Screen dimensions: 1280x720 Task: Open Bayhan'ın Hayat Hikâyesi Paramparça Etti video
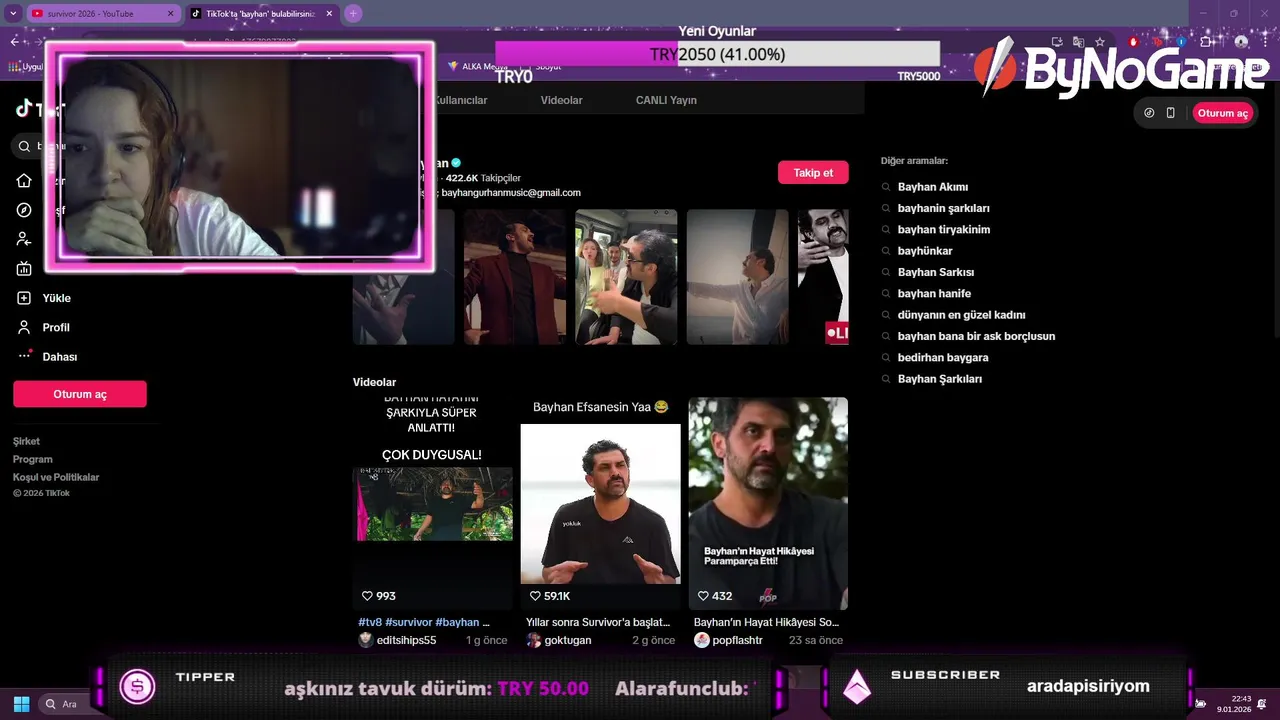tap(768, 504)
